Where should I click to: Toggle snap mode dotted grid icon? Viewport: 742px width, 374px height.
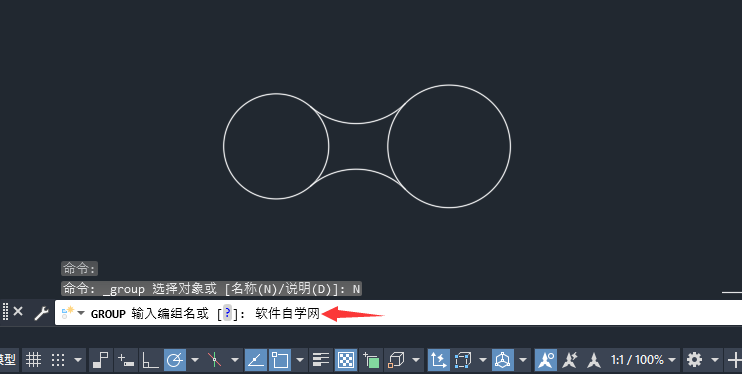point(58,360)
